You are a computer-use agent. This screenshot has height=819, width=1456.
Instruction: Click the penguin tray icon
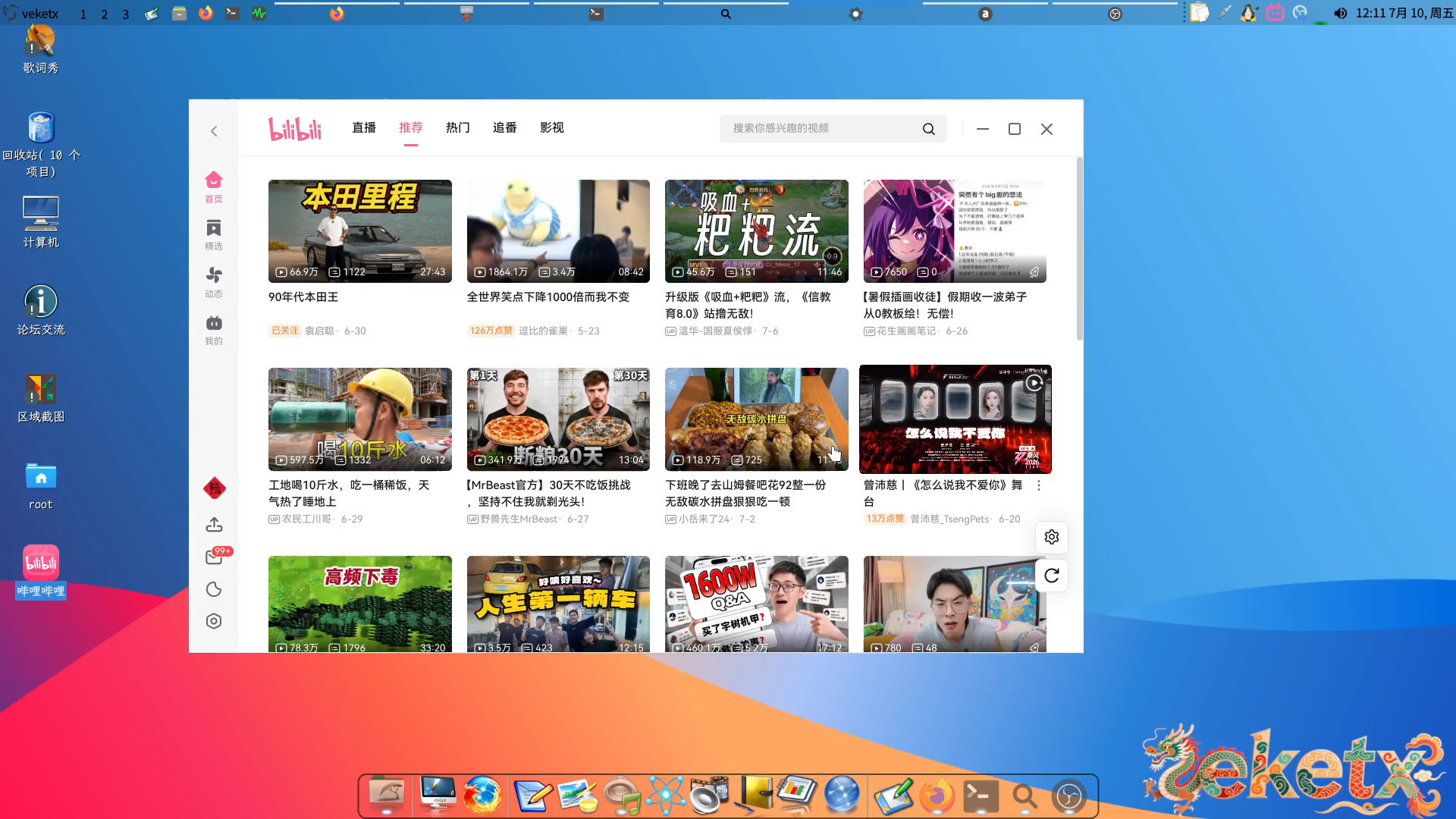(x=1249, y=13)
